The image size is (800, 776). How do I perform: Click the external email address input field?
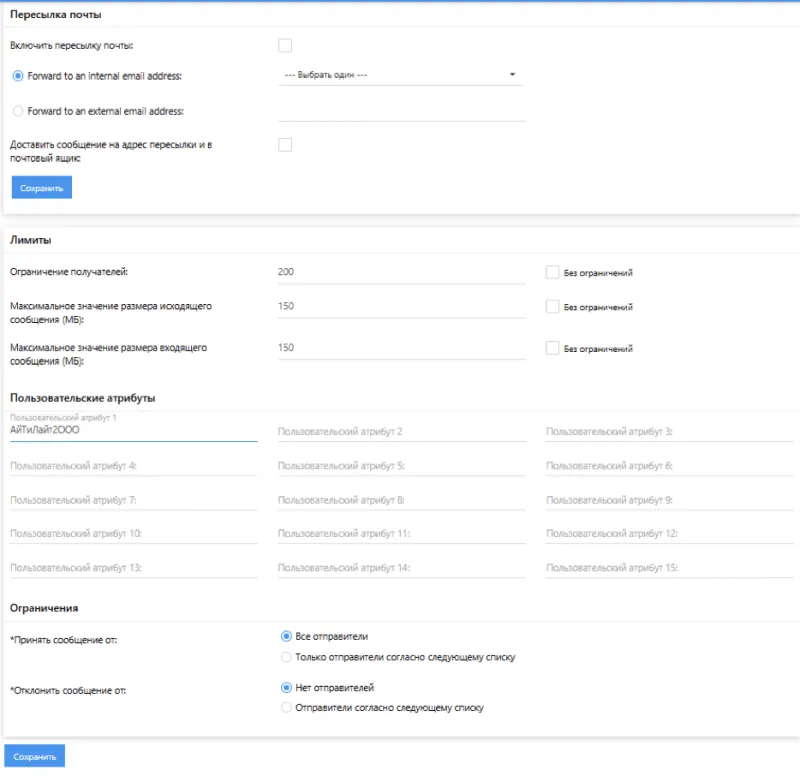(x=401, y=110)
